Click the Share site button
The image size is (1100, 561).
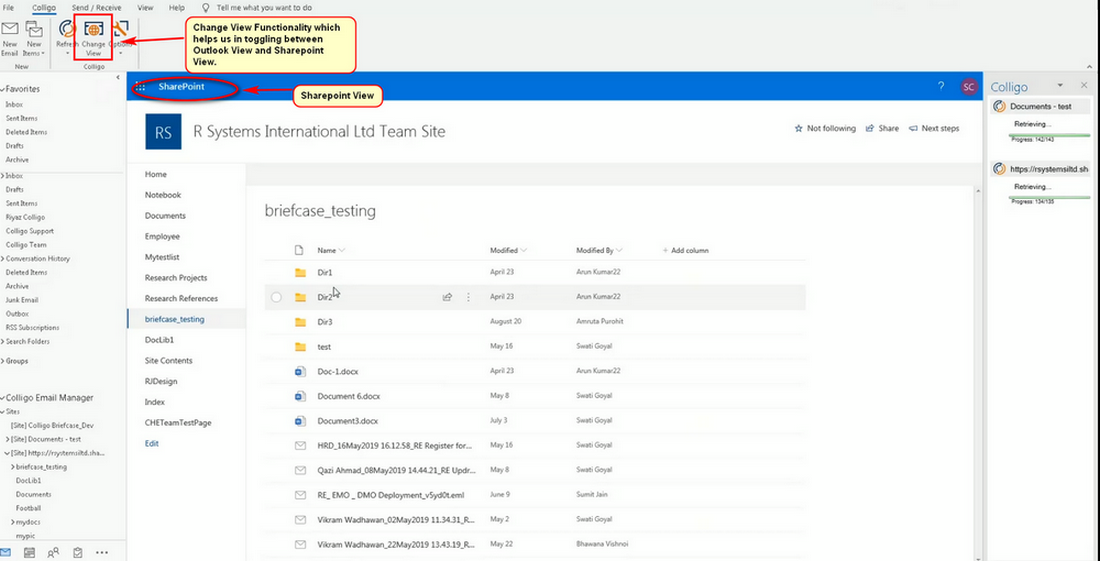882,128
